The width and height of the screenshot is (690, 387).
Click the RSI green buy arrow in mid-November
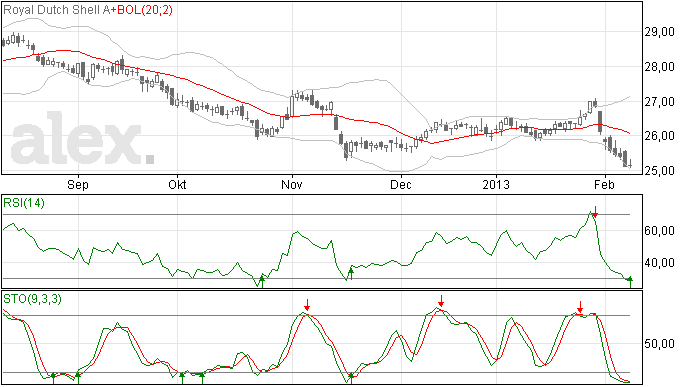[351, 273]
